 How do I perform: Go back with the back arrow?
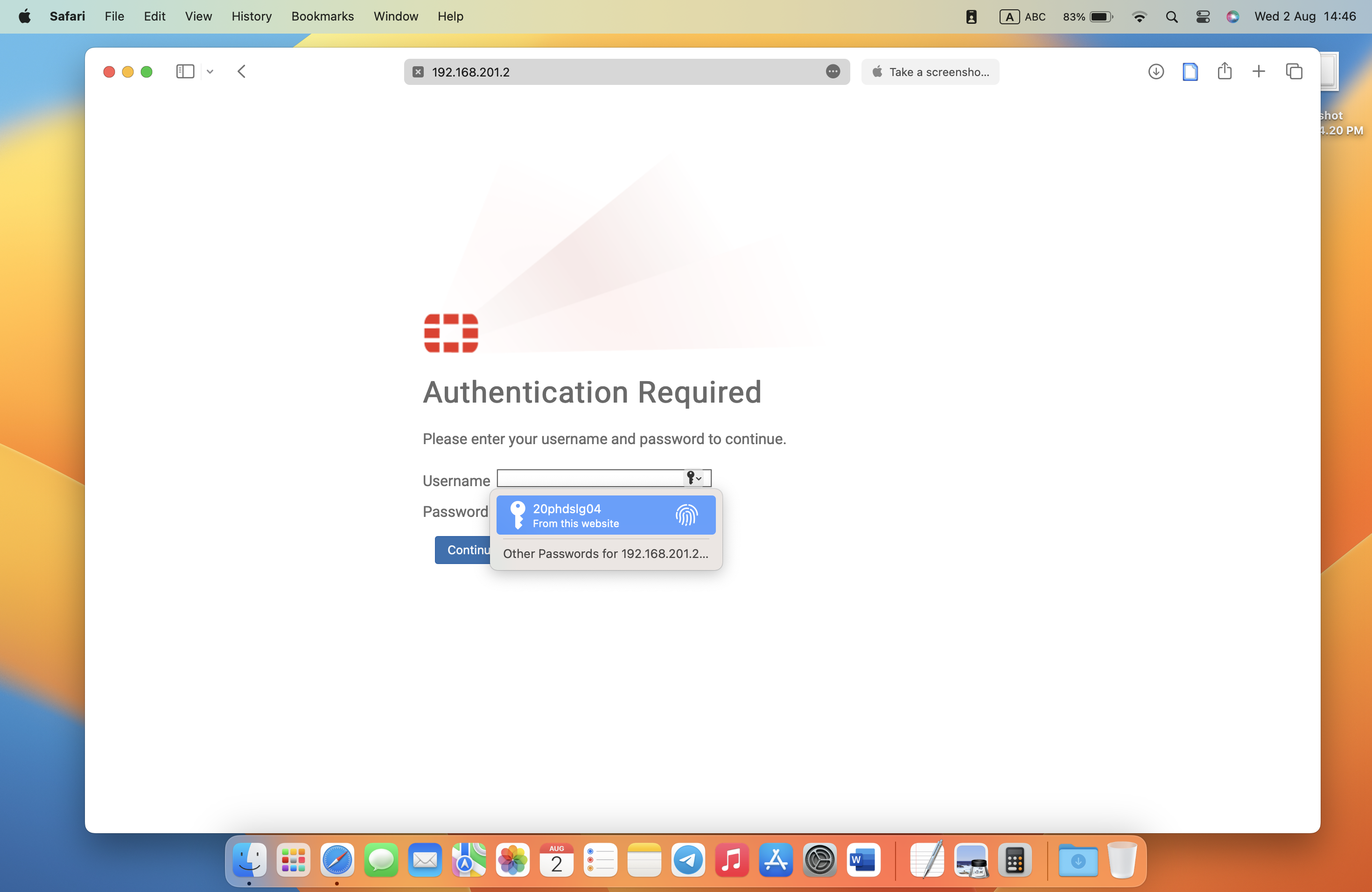click(x=242, y=71)
